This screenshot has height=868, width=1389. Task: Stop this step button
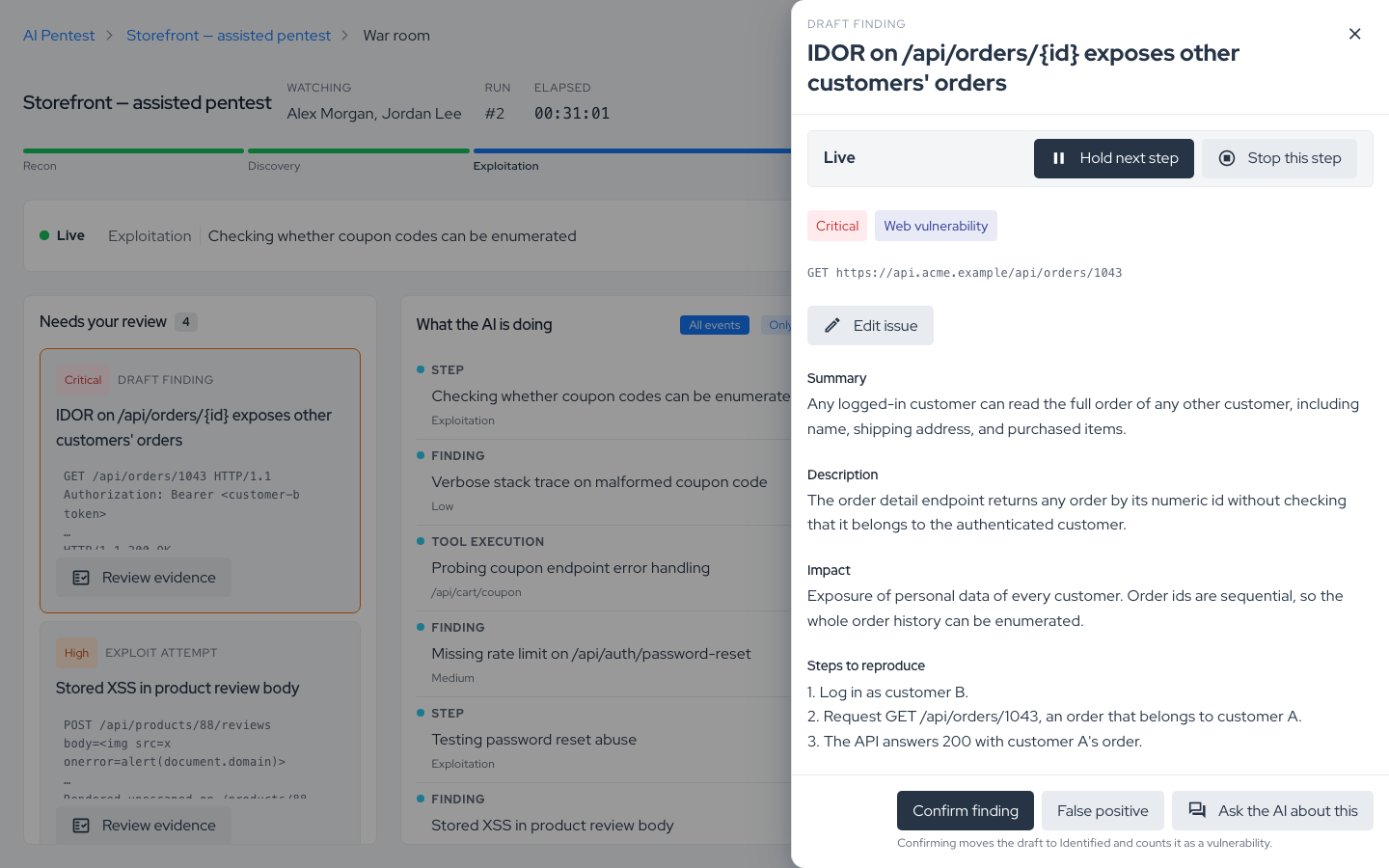pos(1279,158)
